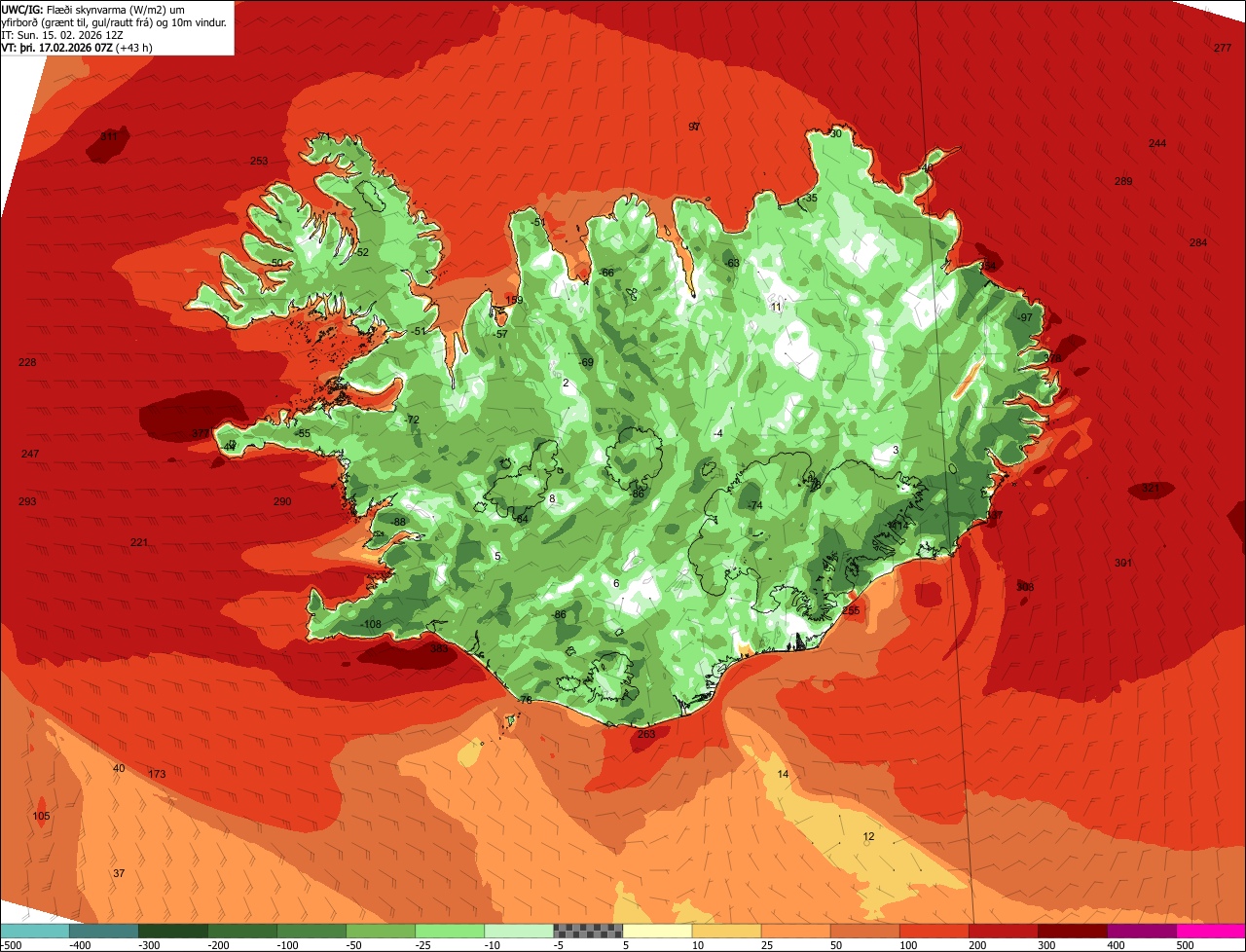Click the '383' value off the southwest coast
The image size is (1246, 952).
(439, 647)
